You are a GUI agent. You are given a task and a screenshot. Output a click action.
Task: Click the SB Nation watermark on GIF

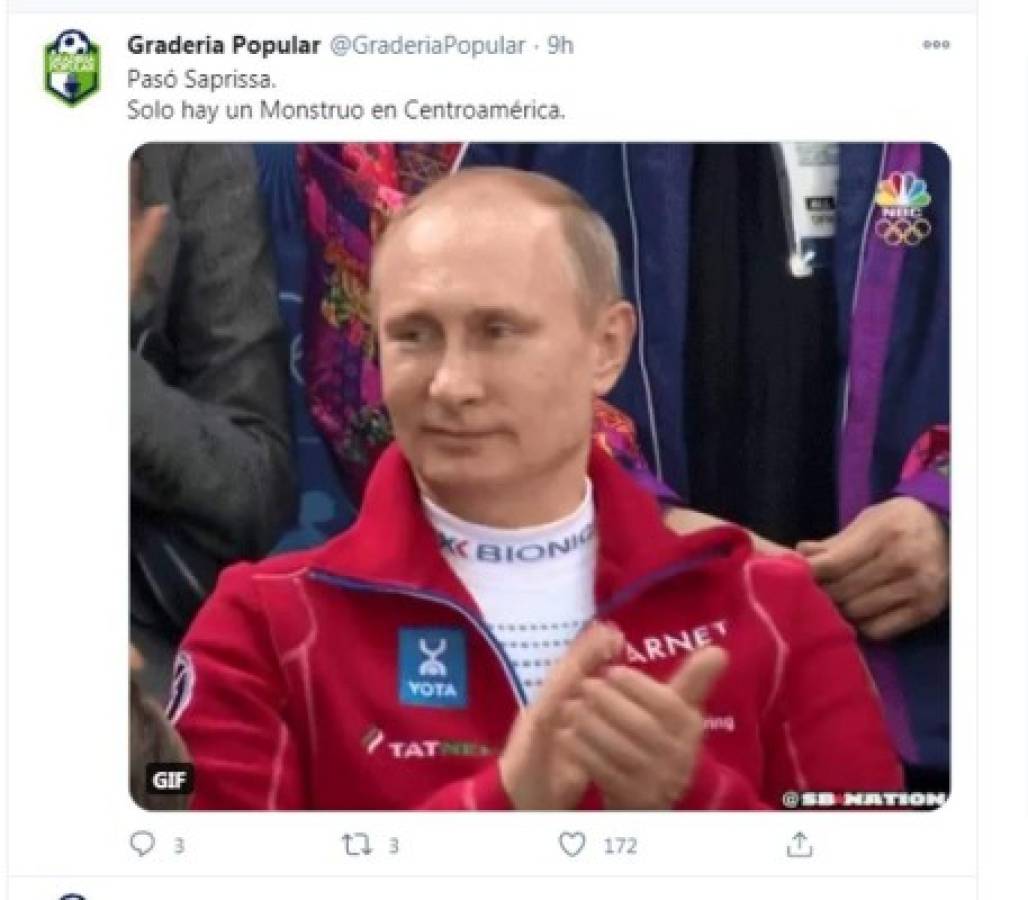point(864,799)
